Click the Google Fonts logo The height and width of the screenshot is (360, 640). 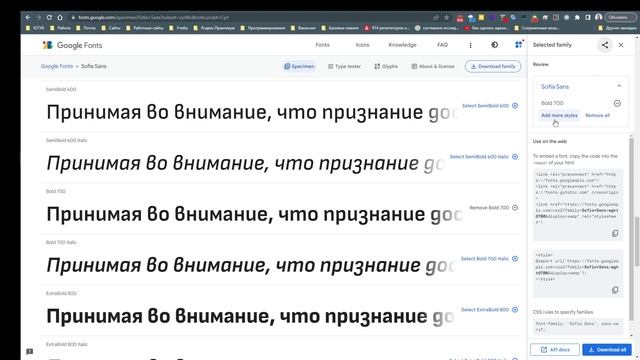point(72,45)
